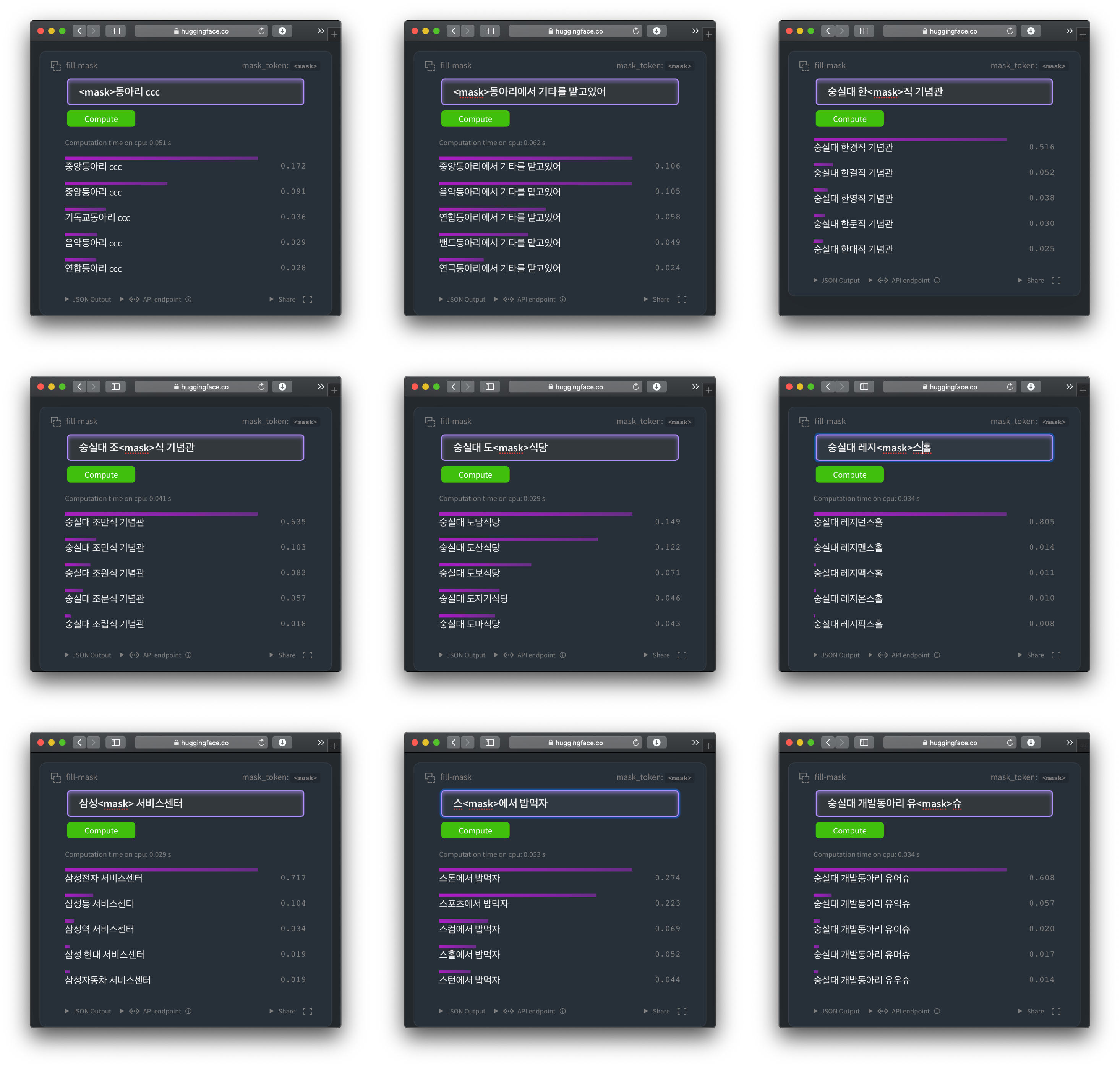The image size is (1120, 1075).
Task: Go back in the 삼성<mask> 서비스센터 browser window
Action: point(79,743)
